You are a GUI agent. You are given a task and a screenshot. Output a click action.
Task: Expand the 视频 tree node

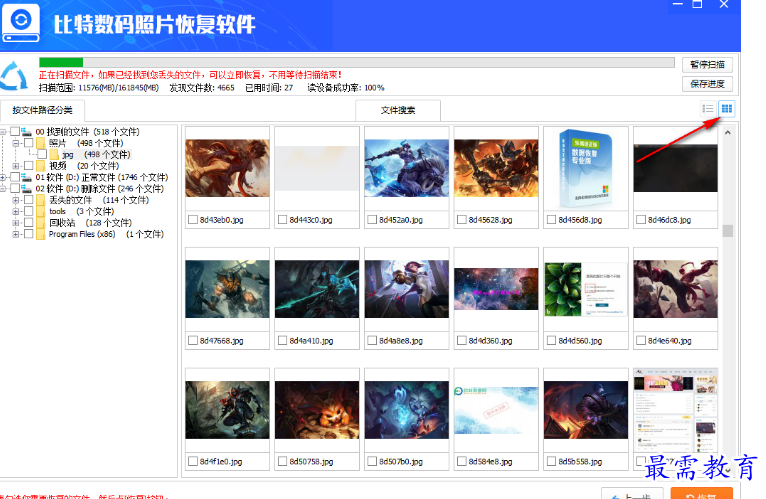(16, 166)
